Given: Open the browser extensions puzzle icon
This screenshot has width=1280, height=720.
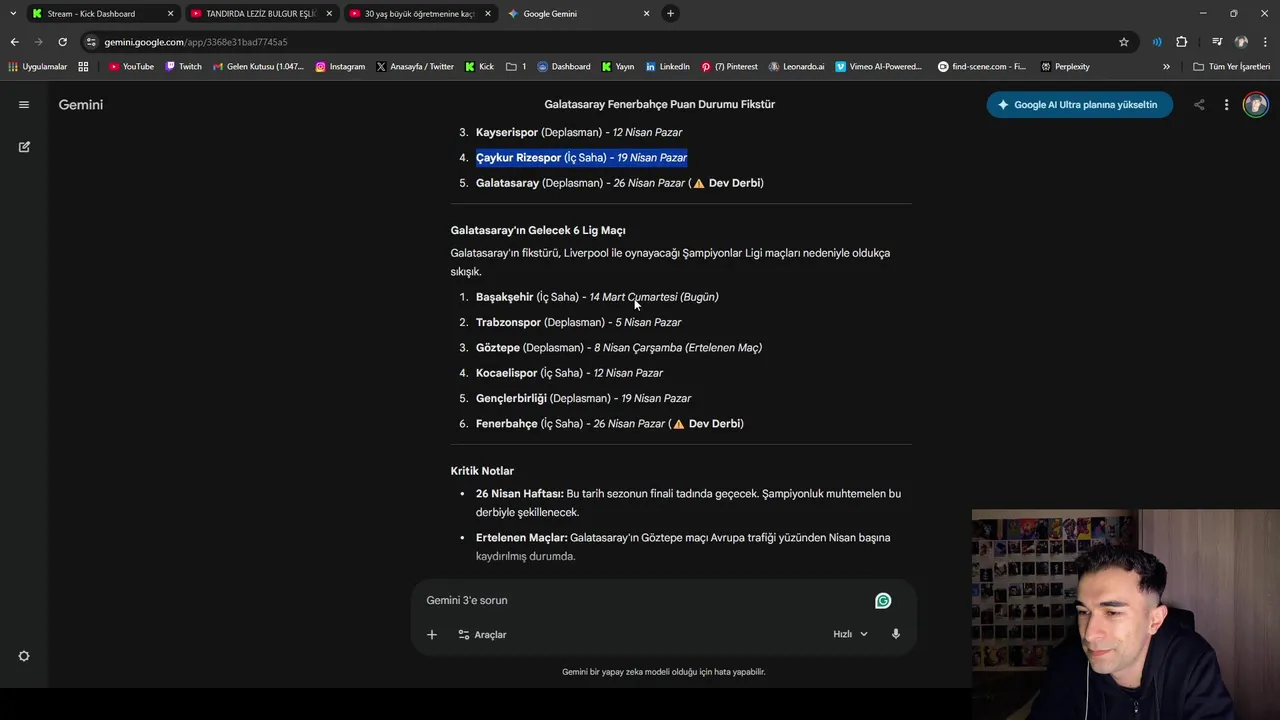Looking at the screenshot, I should tap(1182, 42).
